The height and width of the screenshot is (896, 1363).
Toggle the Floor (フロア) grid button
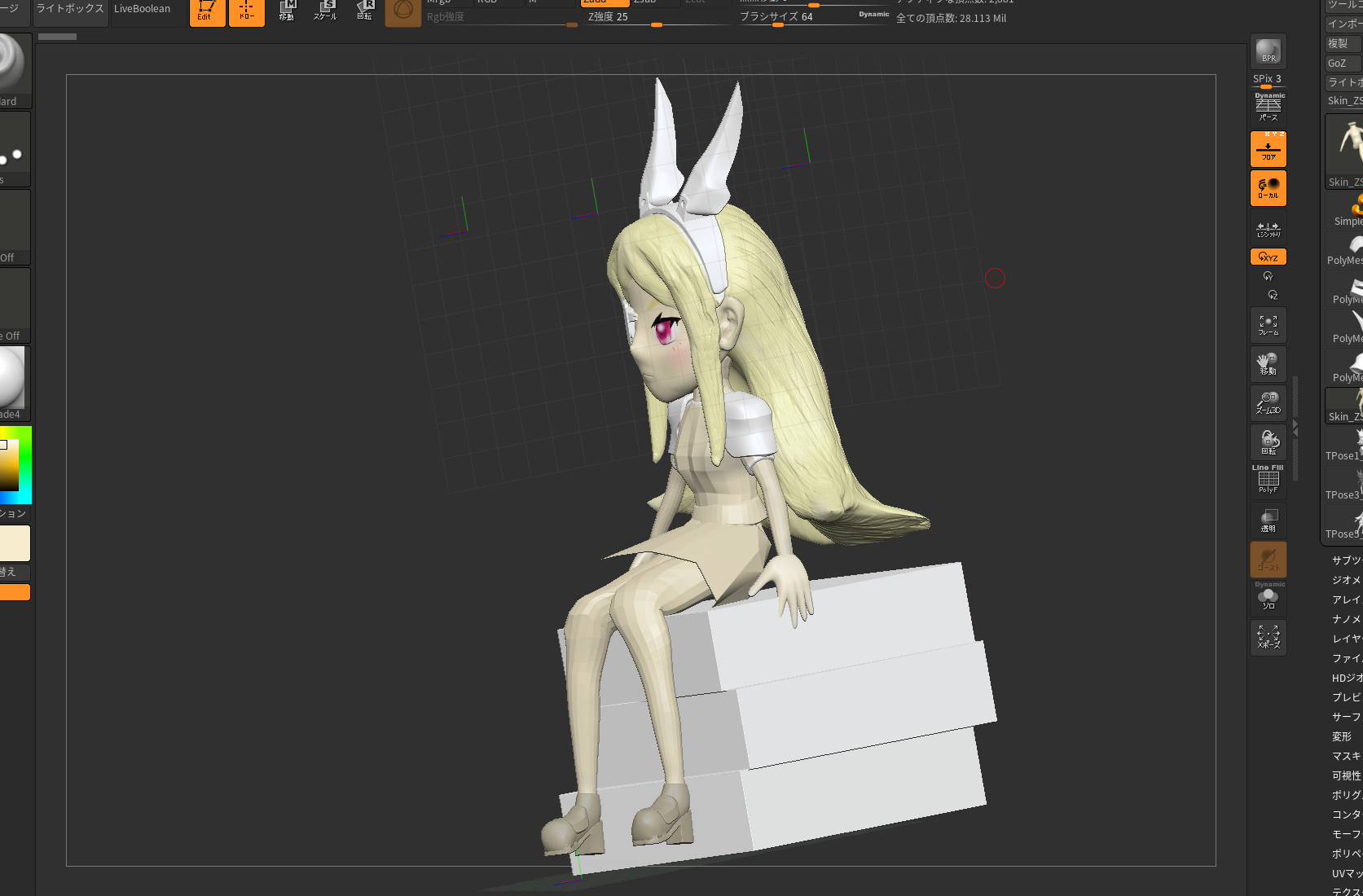click(1268, 149)
